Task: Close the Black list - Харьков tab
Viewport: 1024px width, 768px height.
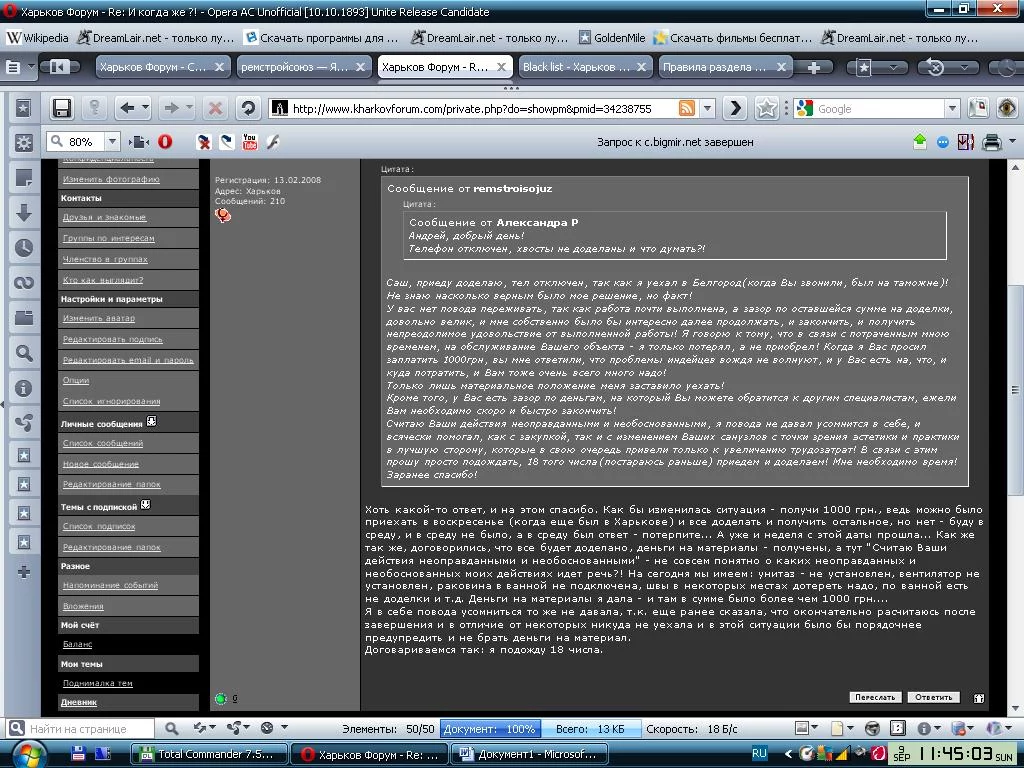Action: (x=641, y=67)
